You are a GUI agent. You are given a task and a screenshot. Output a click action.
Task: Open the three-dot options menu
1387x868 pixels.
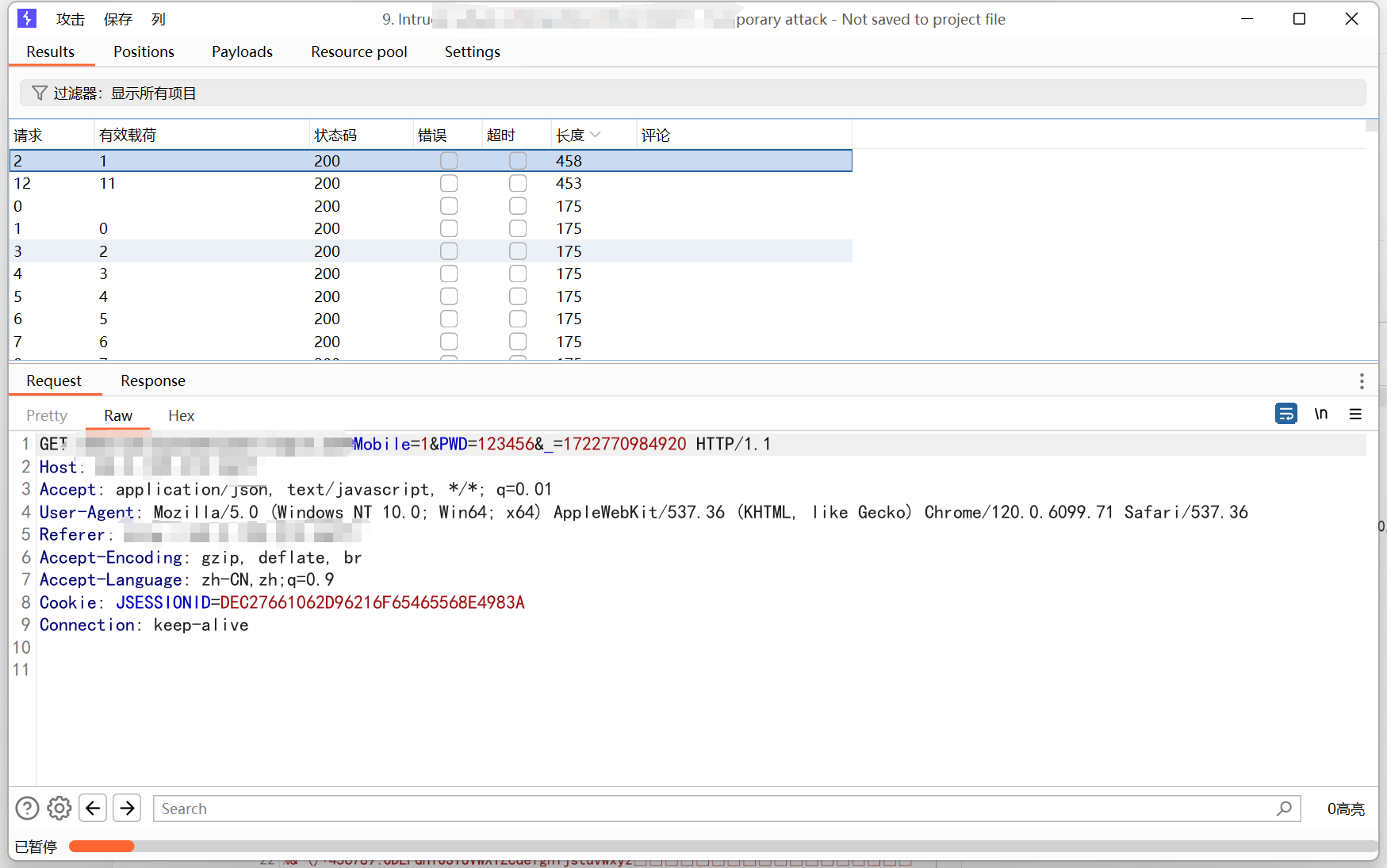coord(1361,381)
